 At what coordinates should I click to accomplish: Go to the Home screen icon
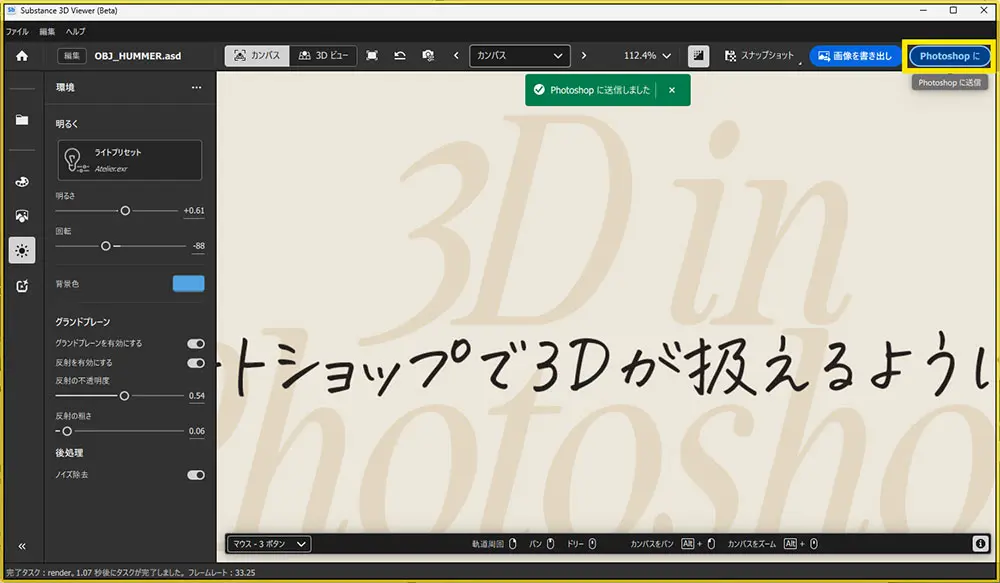(22, 56)
